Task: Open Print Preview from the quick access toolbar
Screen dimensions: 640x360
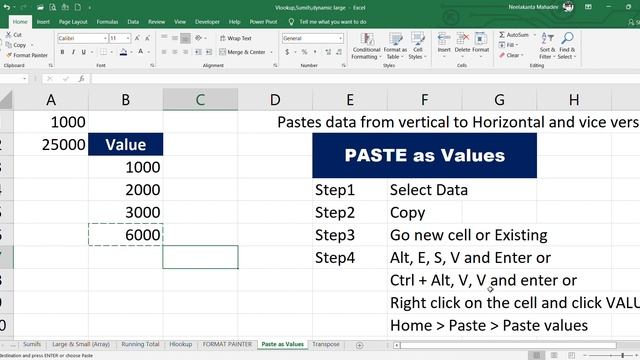Action: point(53,7)
